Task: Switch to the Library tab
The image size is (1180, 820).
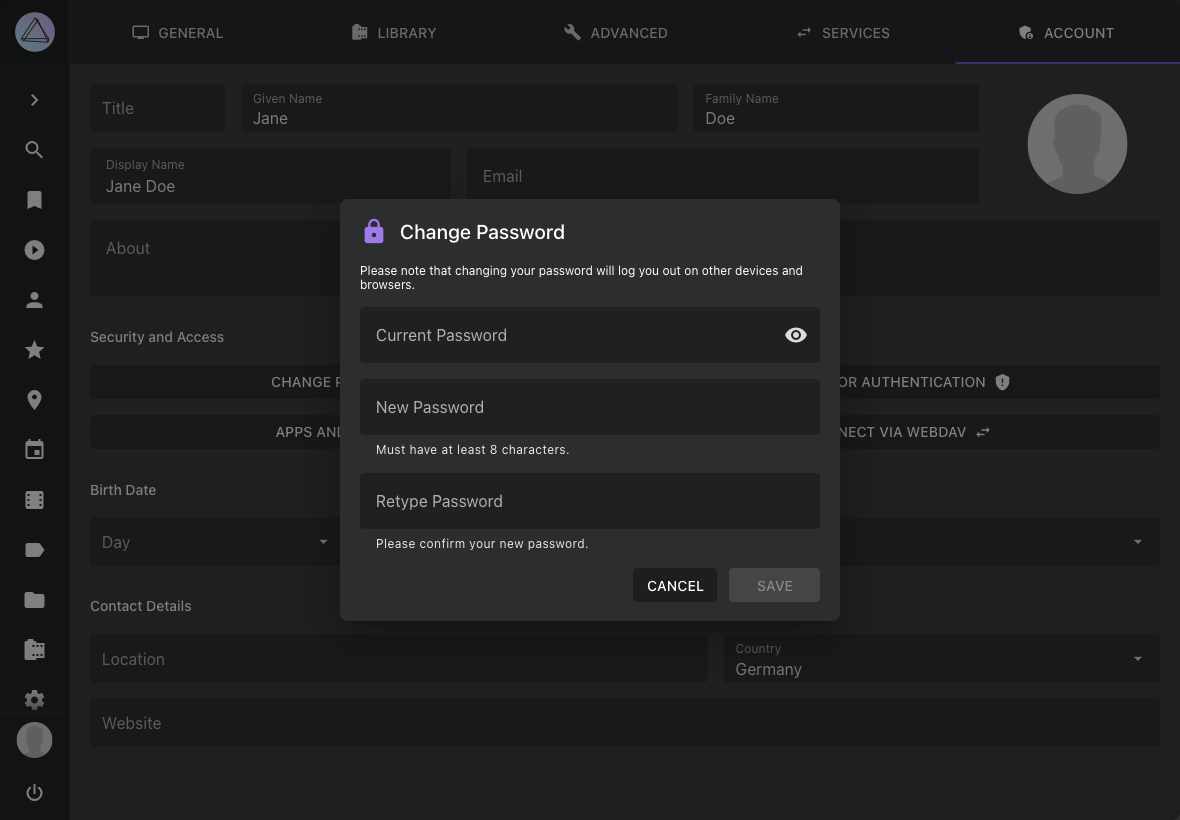Action: tap(394, 32)
